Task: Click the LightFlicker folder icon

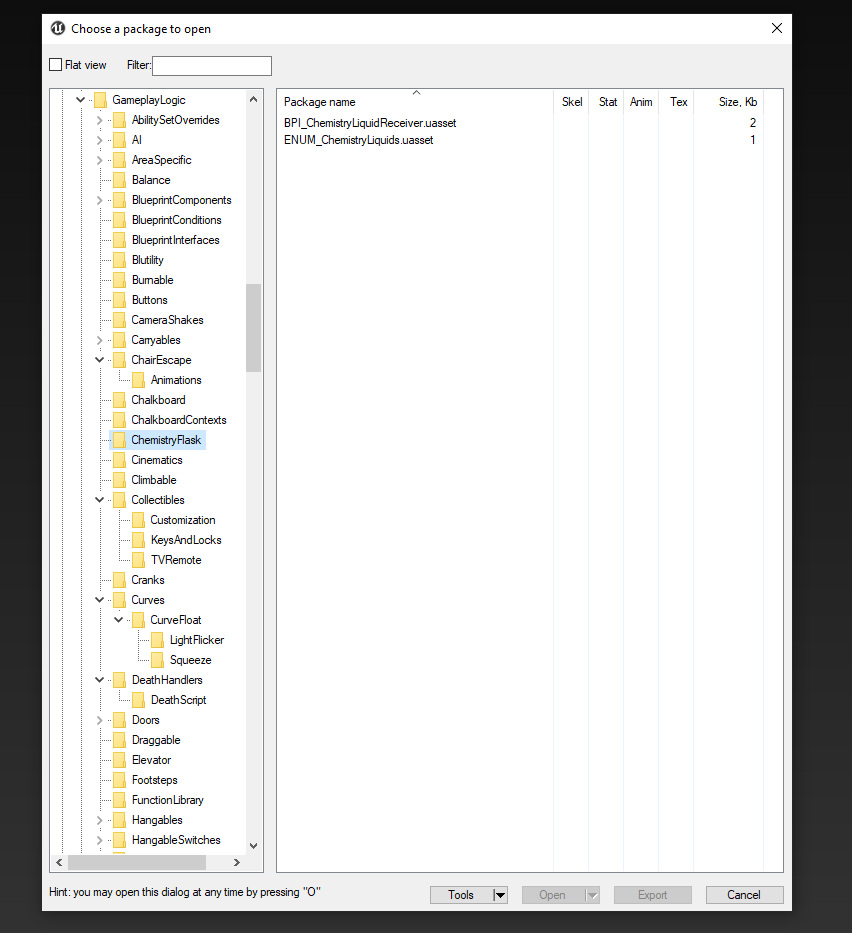Action: click(158, 640)
